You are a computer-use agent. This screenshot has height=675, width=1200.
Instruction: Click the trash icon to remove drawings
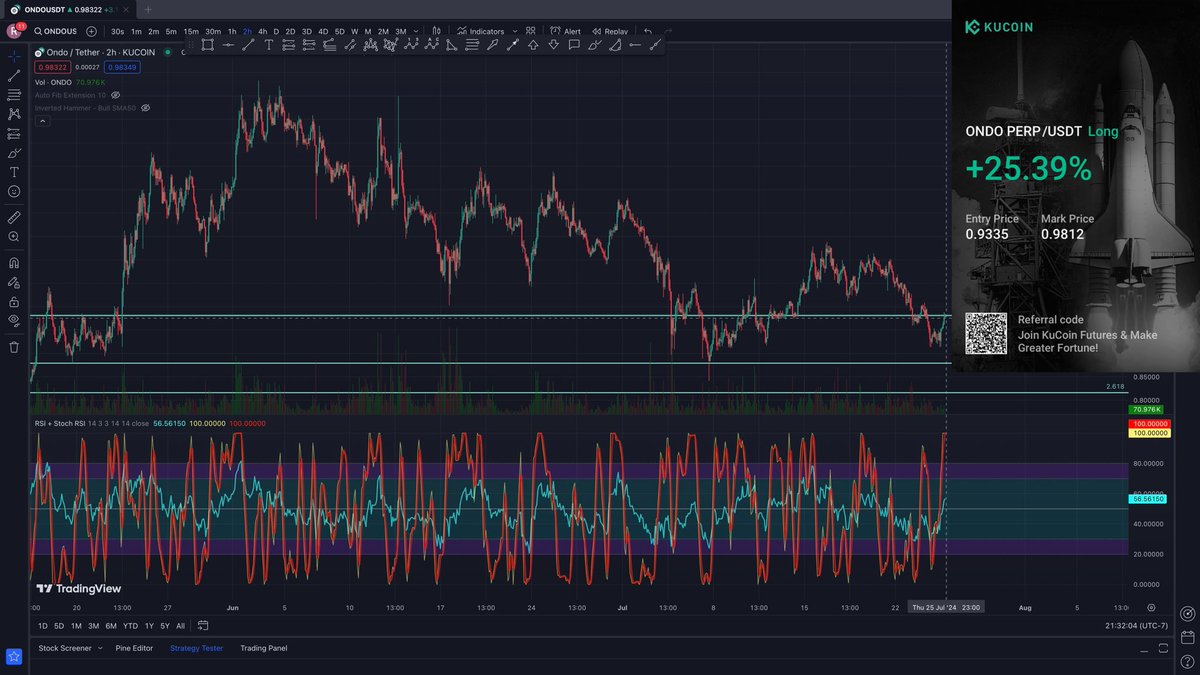pyautogui.click(x=14, y=347)
